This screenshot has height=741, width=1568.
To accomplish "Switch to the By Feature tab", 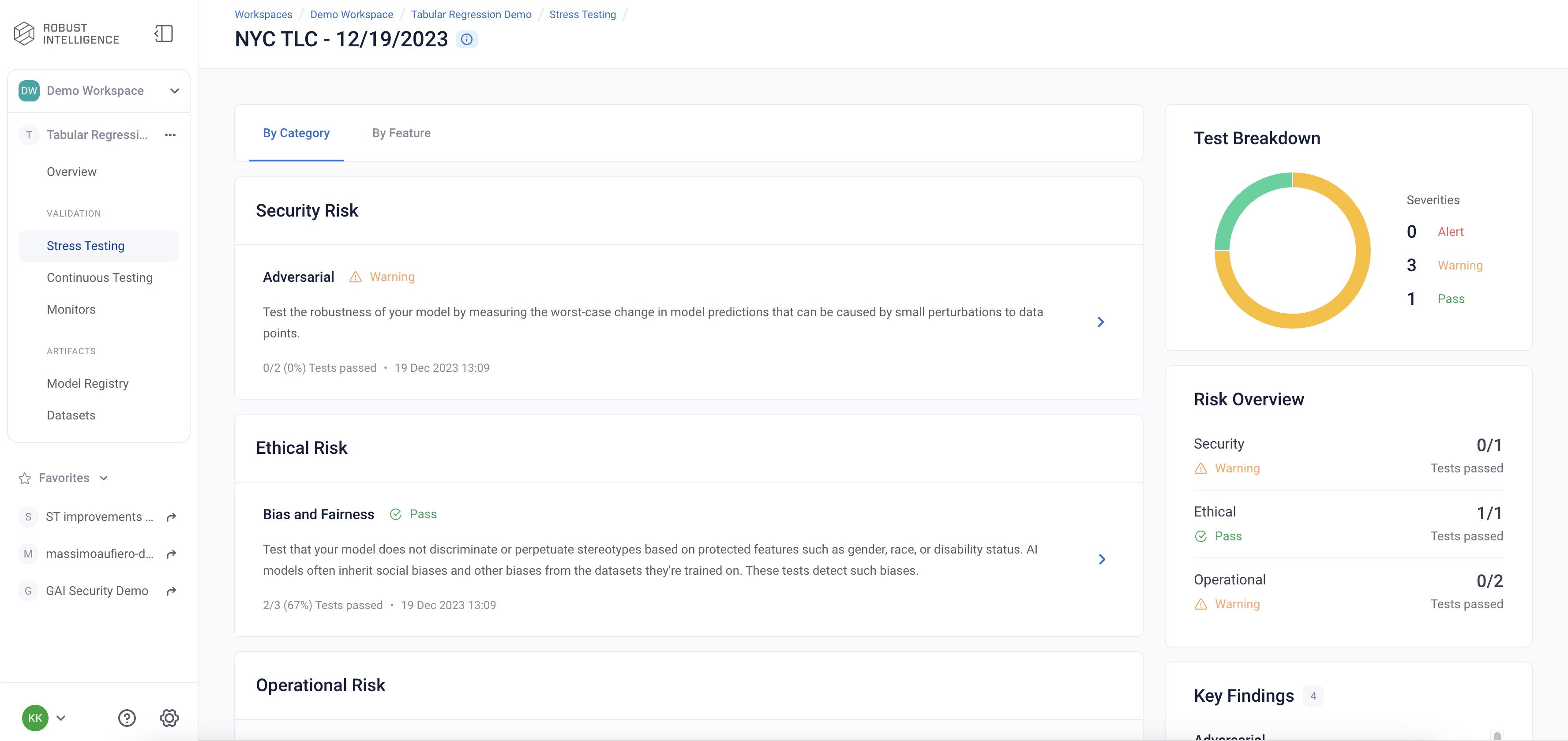I will click(401, 132).
